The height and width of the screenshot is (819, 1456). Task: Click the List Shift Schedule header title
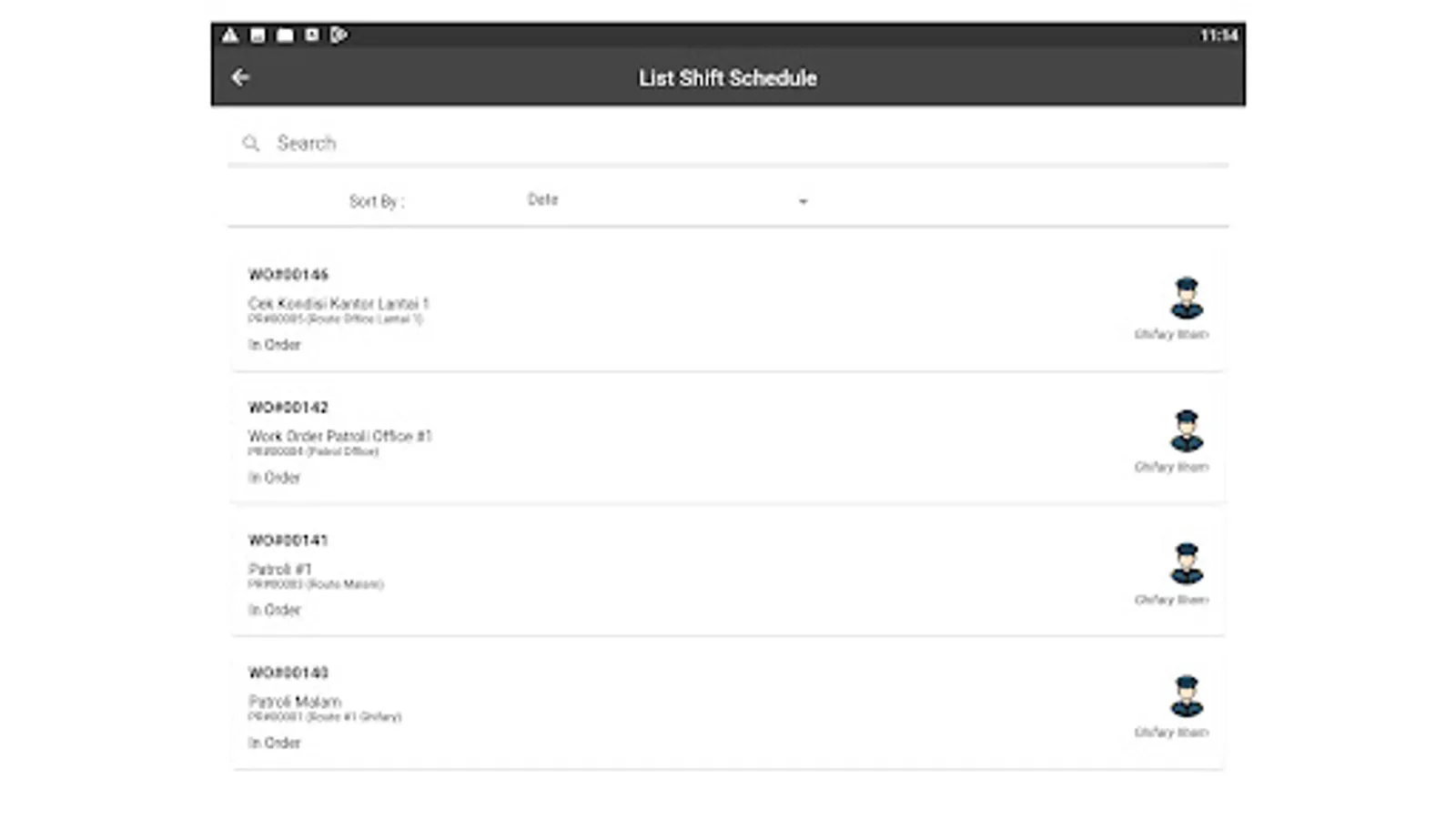pyautogui.click(x=727, y=78)
